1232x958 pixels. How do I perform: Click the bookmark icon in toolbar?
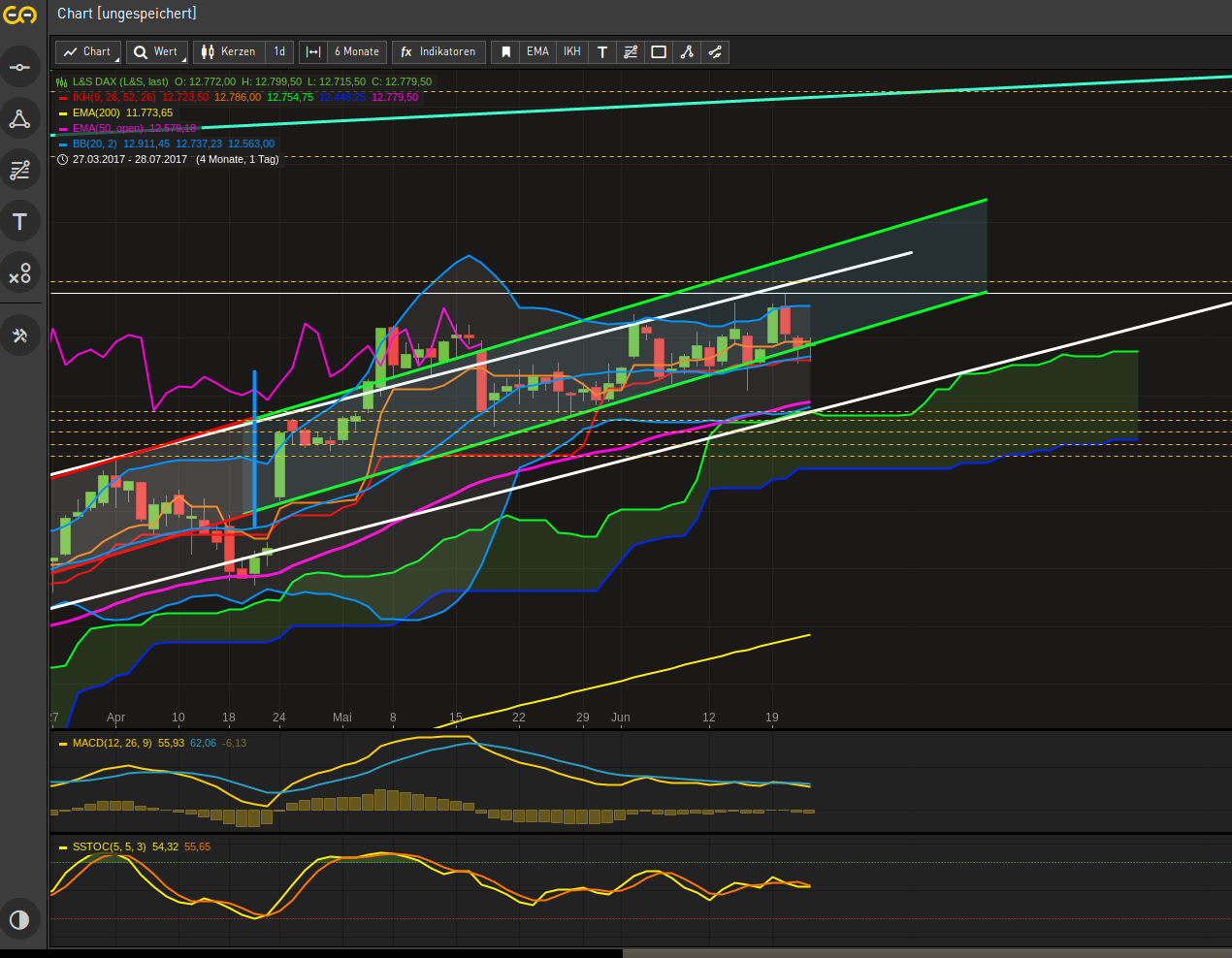coord(505,52)
